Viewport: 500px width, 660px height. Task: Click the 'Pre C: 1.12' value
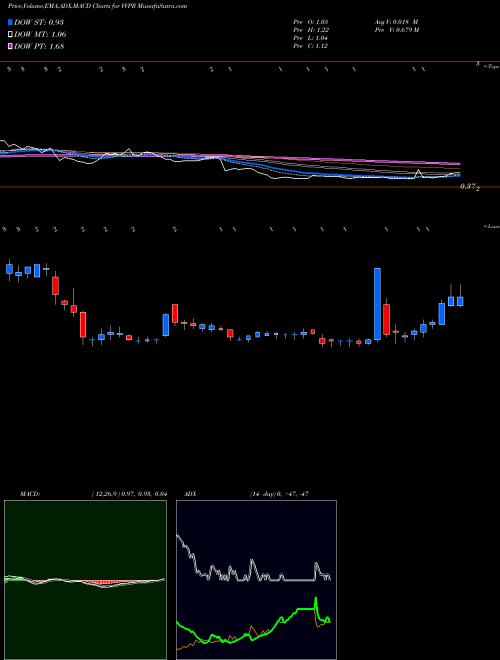pyautogui.click(x=311, y=46)
